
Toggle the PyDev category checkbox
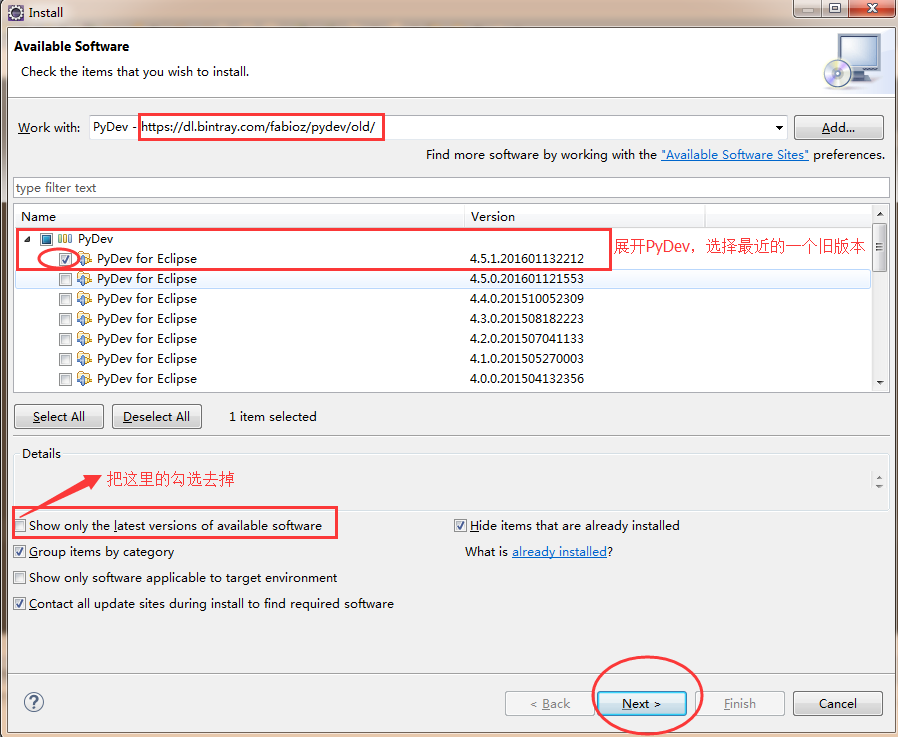click(x=46, y=239)
